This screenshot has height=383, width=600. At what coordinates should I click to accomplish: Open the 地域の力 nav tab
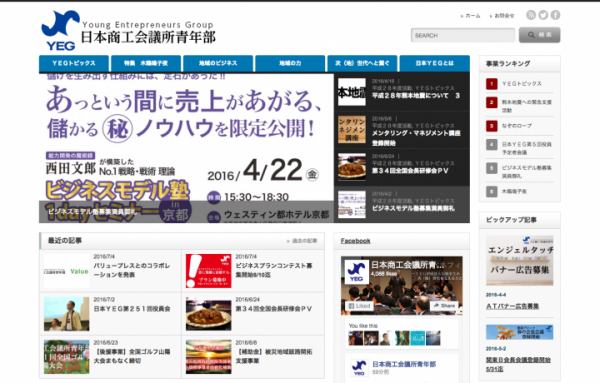[290, 64]
